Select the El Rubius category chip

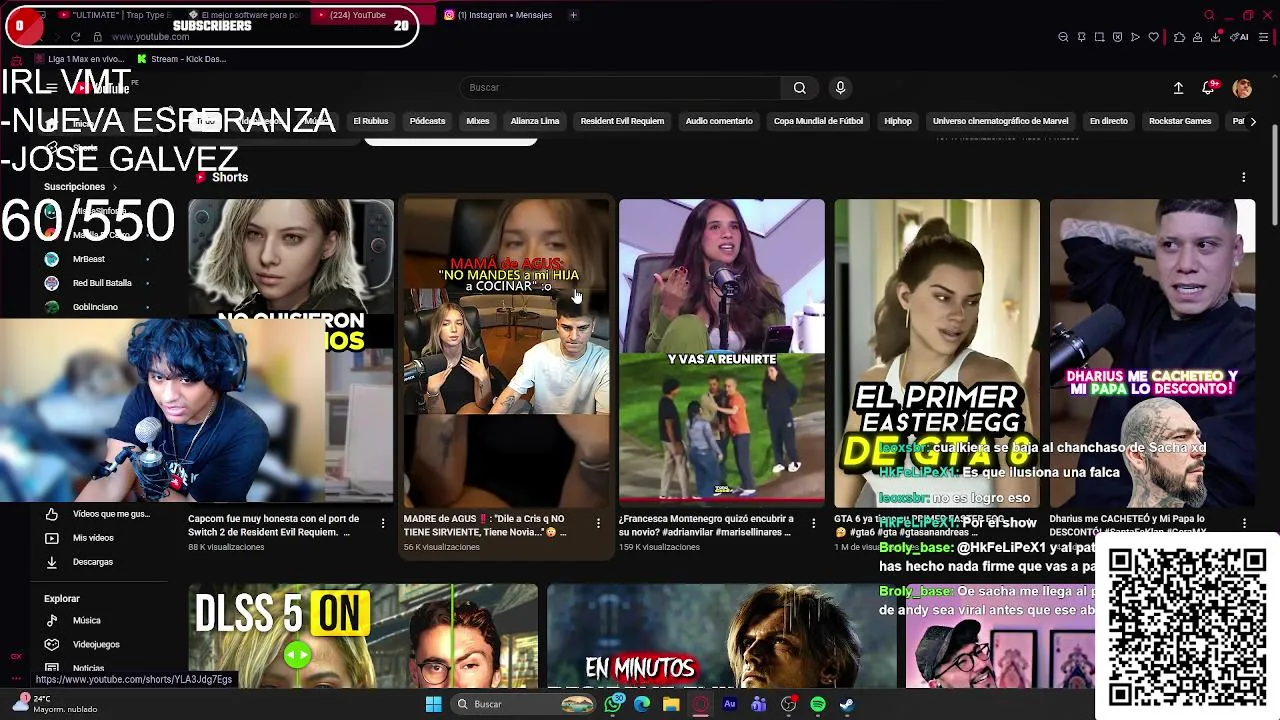pyautogui.click(x=370, y=121)
